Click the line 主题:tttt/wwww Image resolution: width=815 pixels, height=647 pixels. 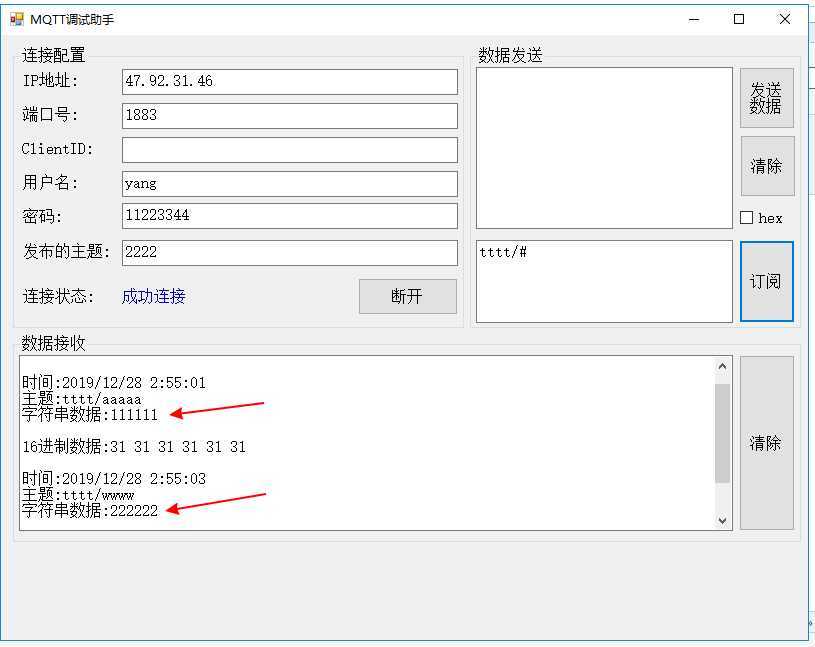tap(78, 494)
